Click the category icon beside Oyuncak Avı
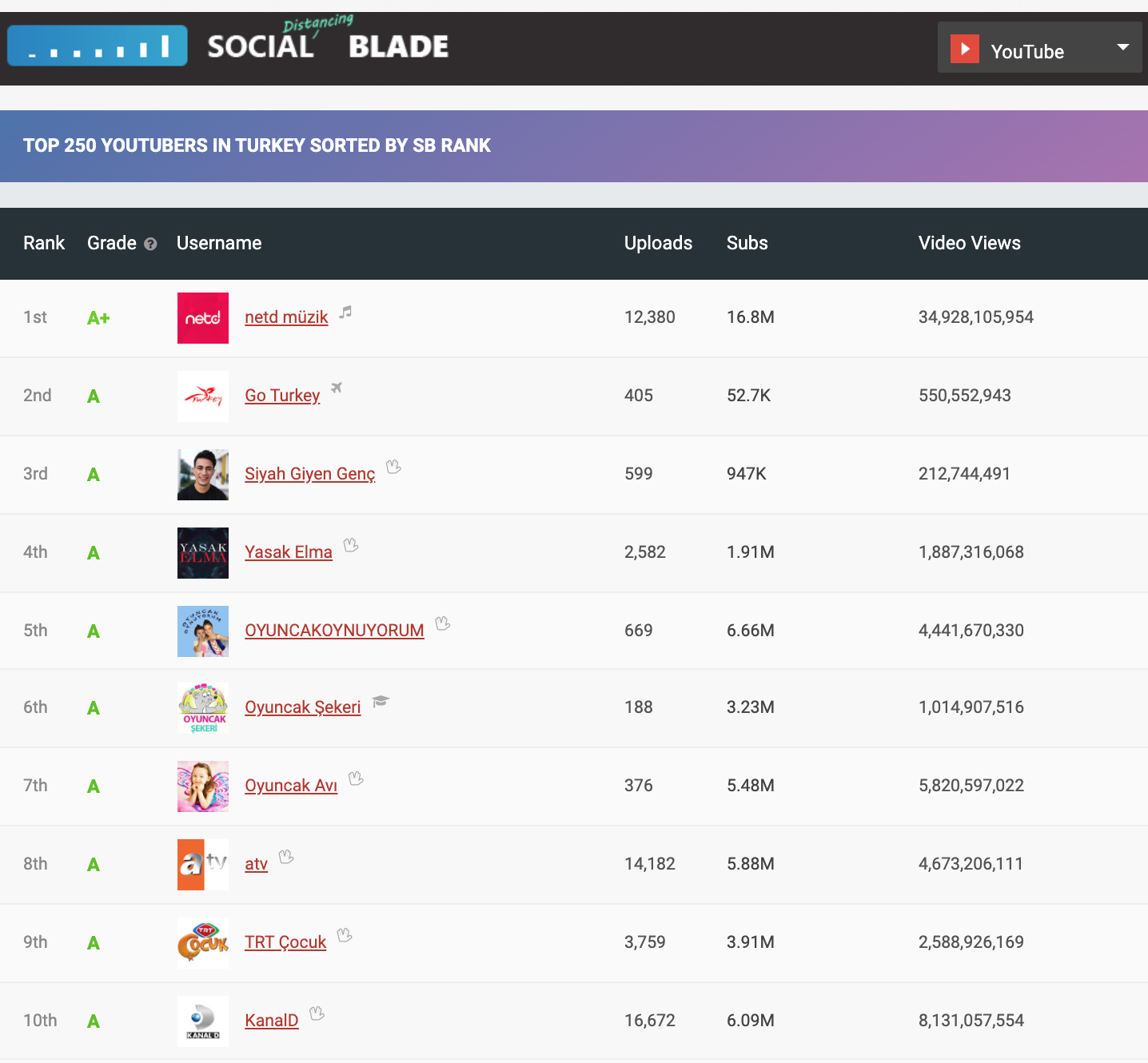 tap(356, 778)
